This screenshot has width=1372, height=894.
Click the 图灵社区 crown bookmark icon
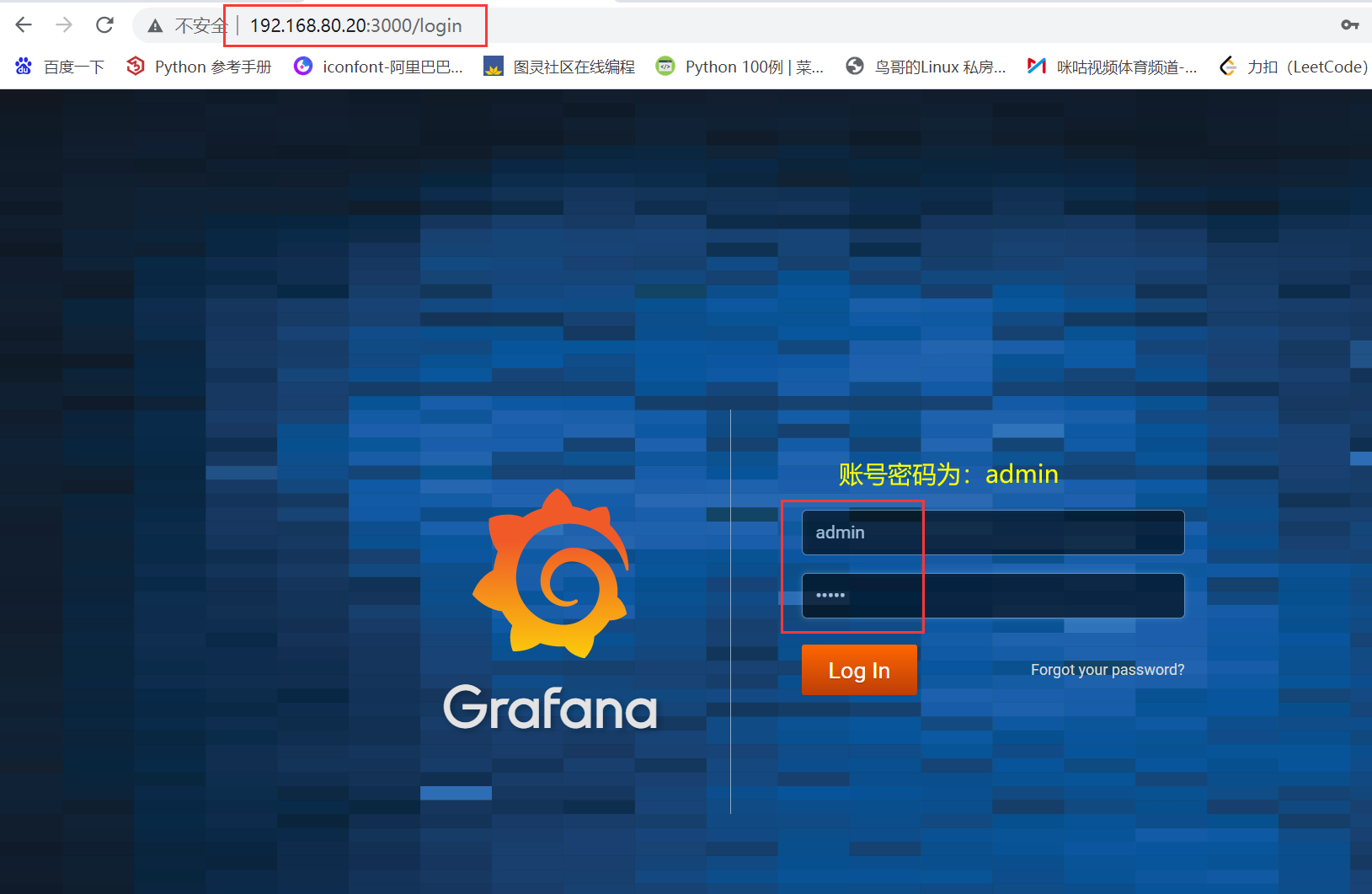click(494, 67)
